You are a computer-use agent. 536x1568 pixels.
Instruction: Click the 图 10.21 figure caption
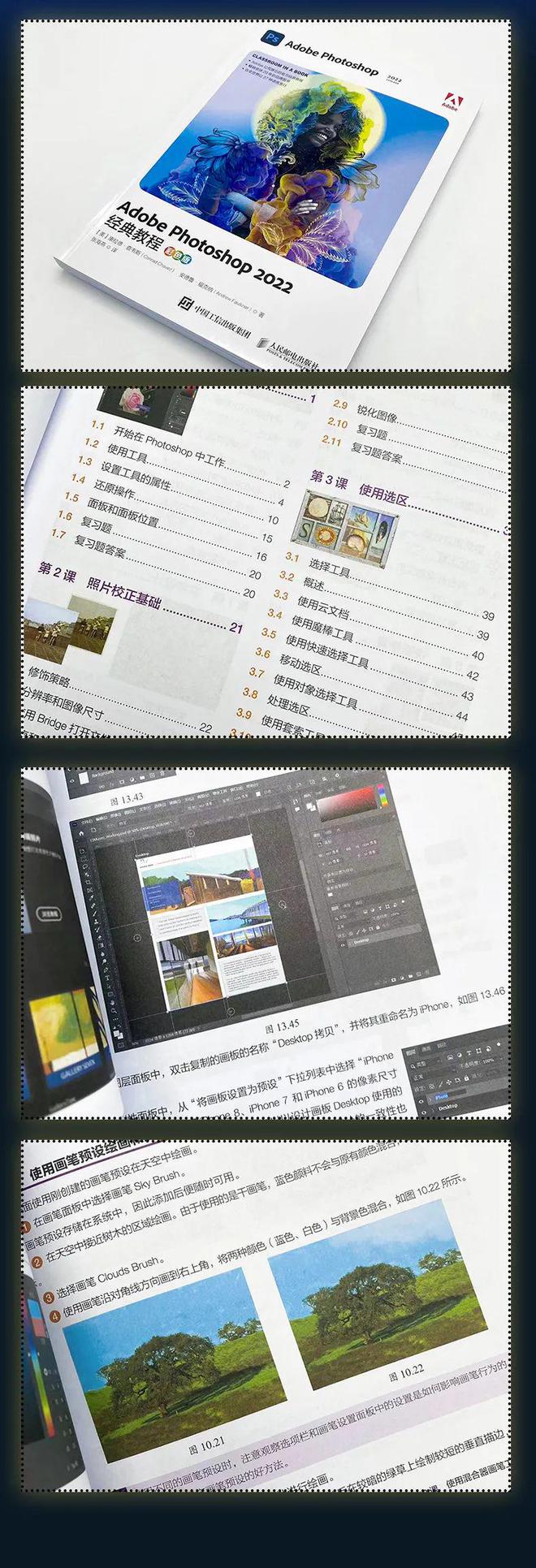pyautogui.click(x=206, y=1447)
